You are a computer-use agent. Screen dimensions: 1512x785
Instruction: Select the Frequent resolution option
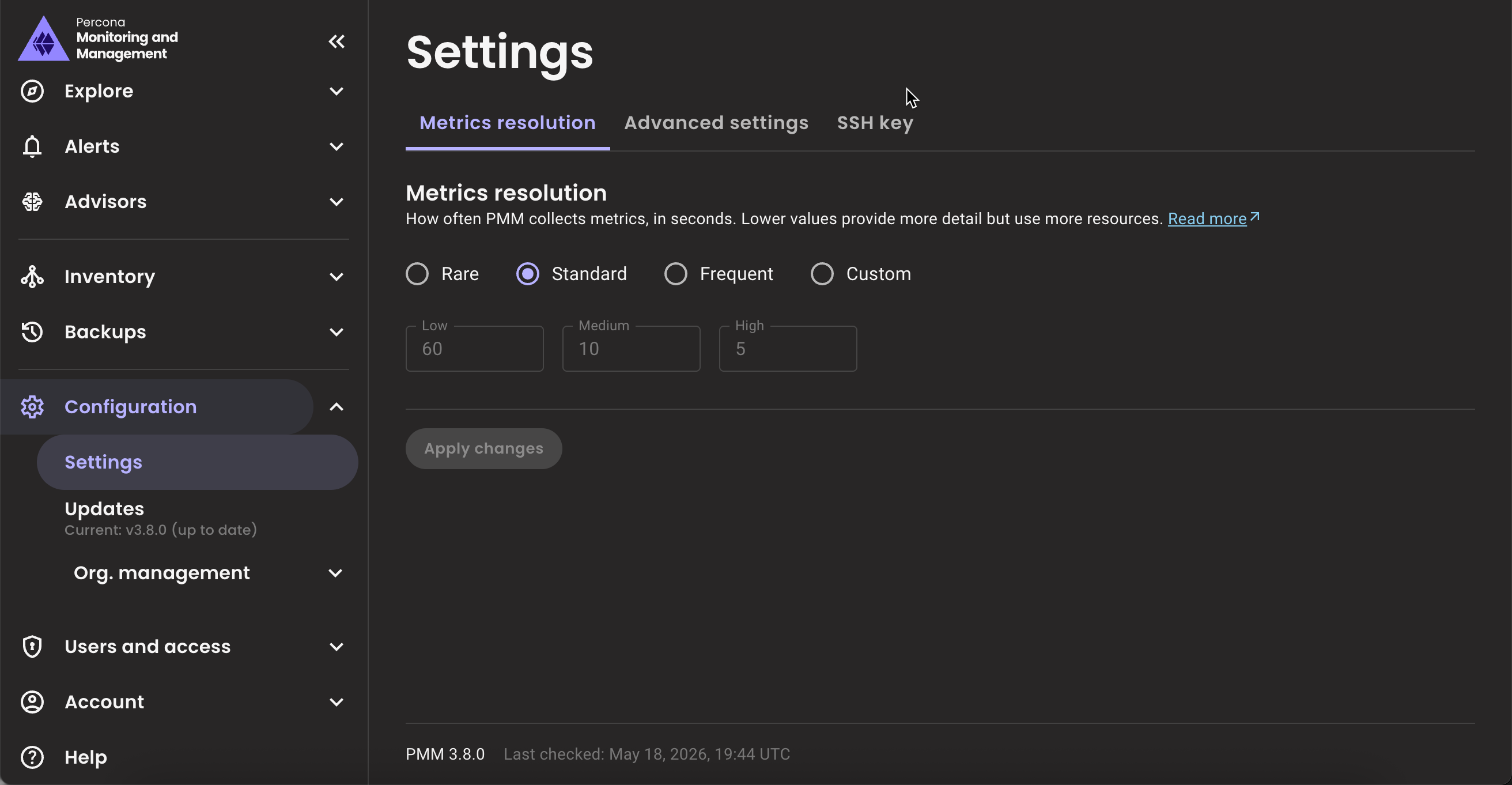pyautogui.click(x=675, y=274)
